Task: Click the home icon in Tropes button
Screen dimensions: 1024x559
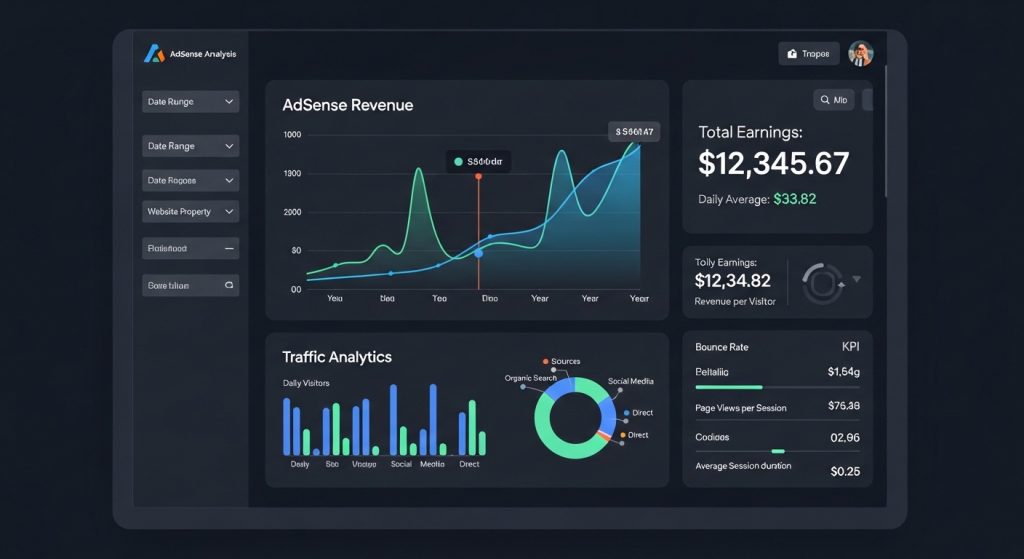Action: [x=792, y=54]
